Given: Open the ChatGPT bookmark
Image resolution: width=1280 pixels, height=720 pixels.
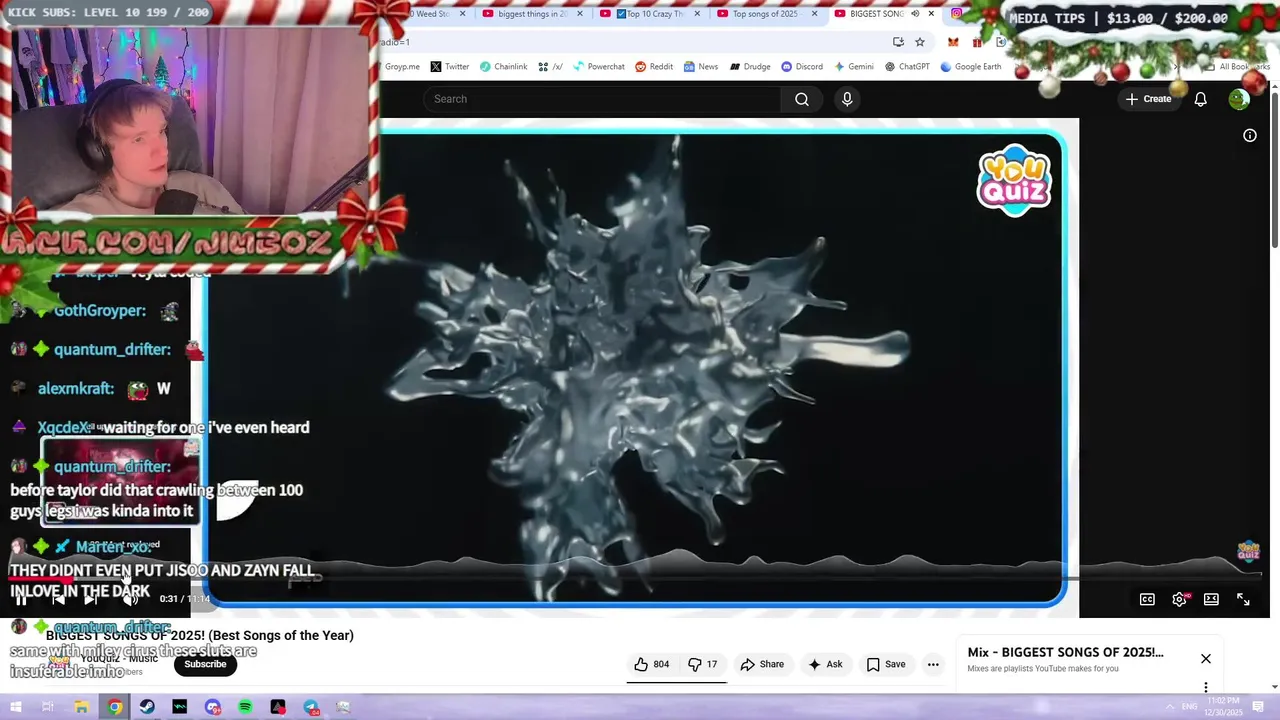Looking at the screenshot, I should click(907, 67).
